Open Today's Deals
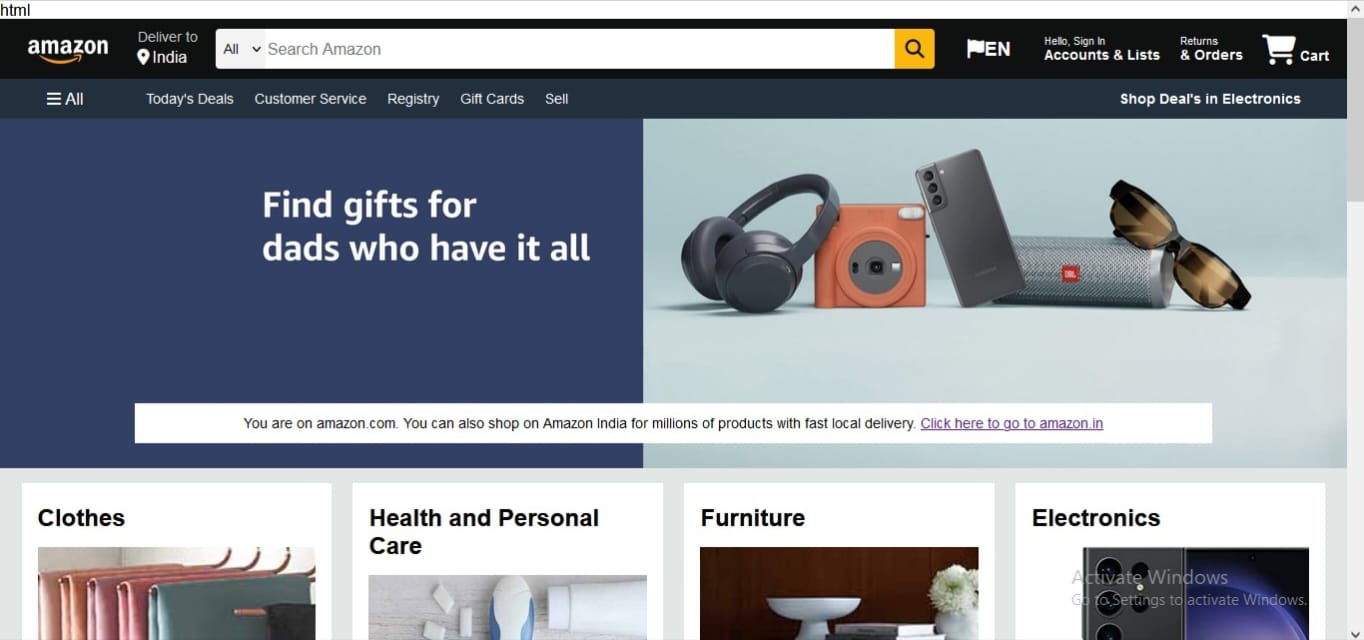The height and width of the screenshot is (640, 1364). (190, 99)
